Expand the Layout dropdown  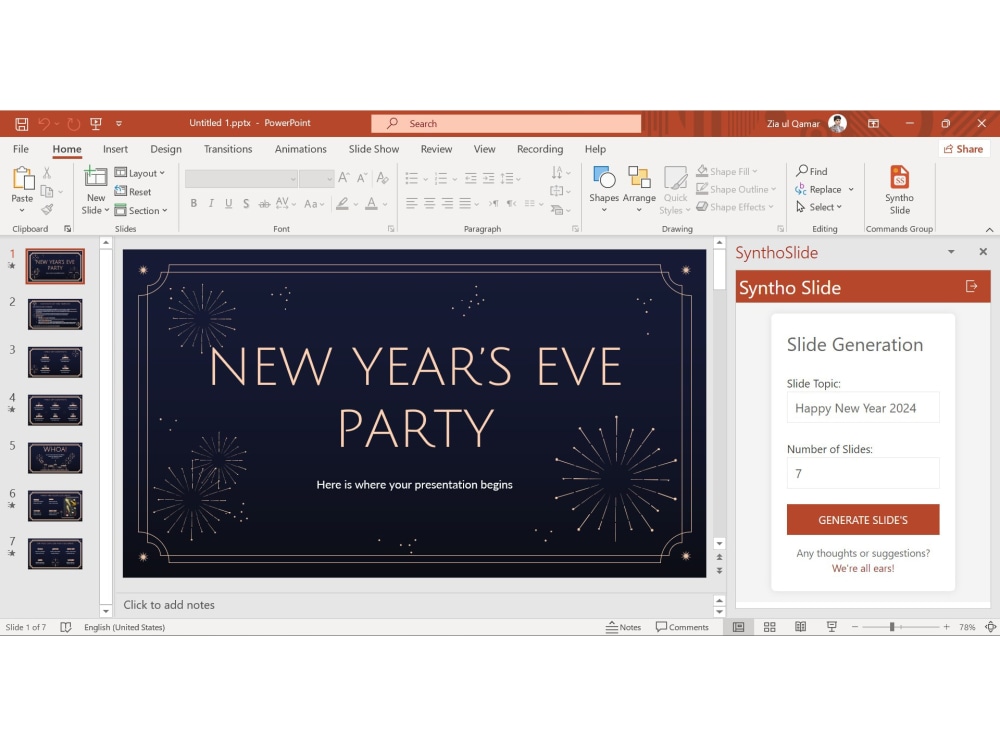click(x=140, y=173)
